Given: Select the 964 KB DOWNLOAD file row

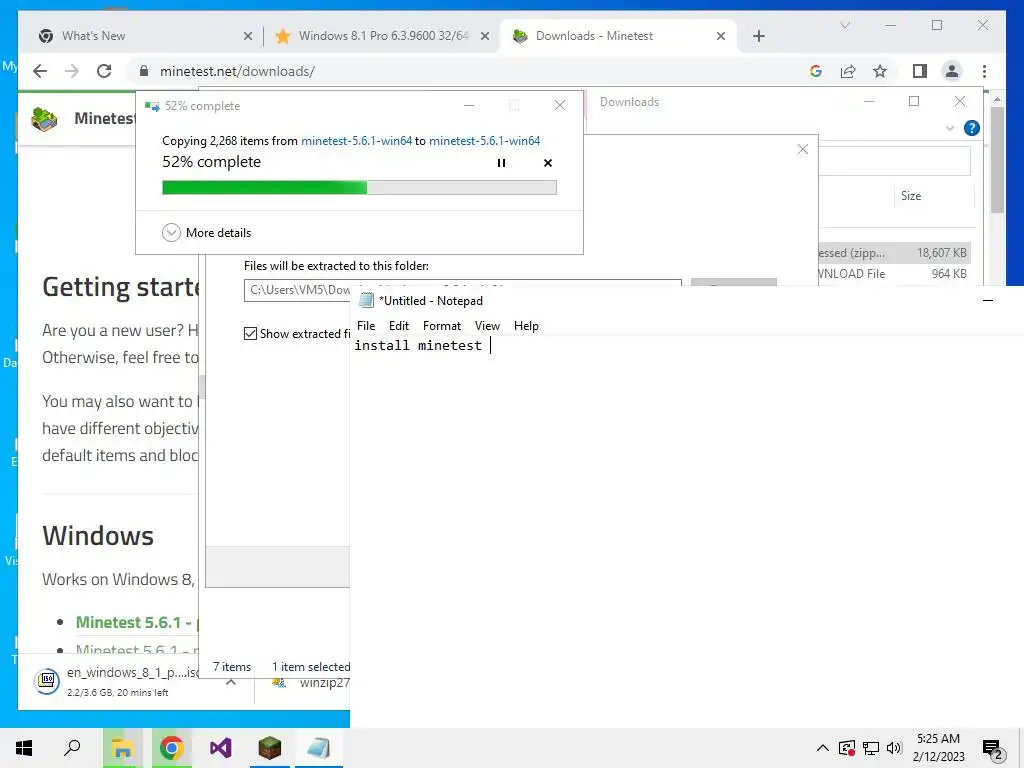Looking at the screenshot, I should click(x=894, y=274).
